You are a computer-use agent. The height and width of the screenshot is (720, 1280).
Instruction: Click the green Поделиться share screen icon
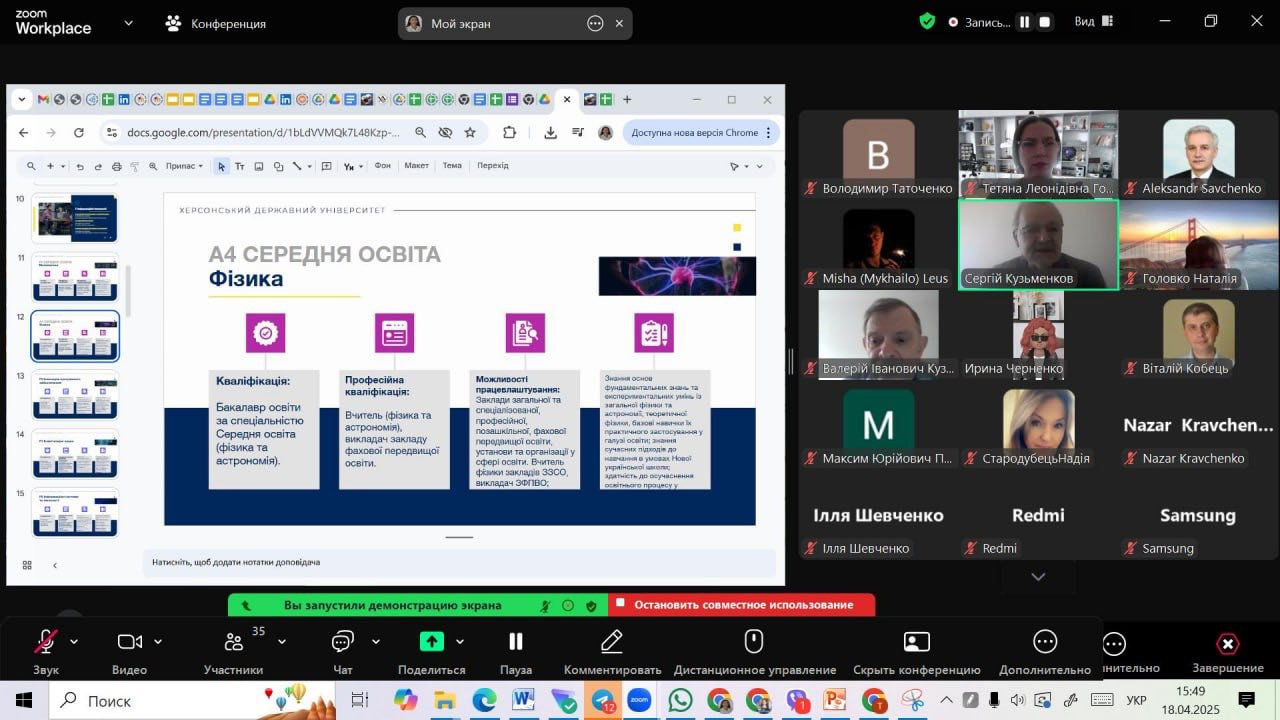[x=431, y=641]
